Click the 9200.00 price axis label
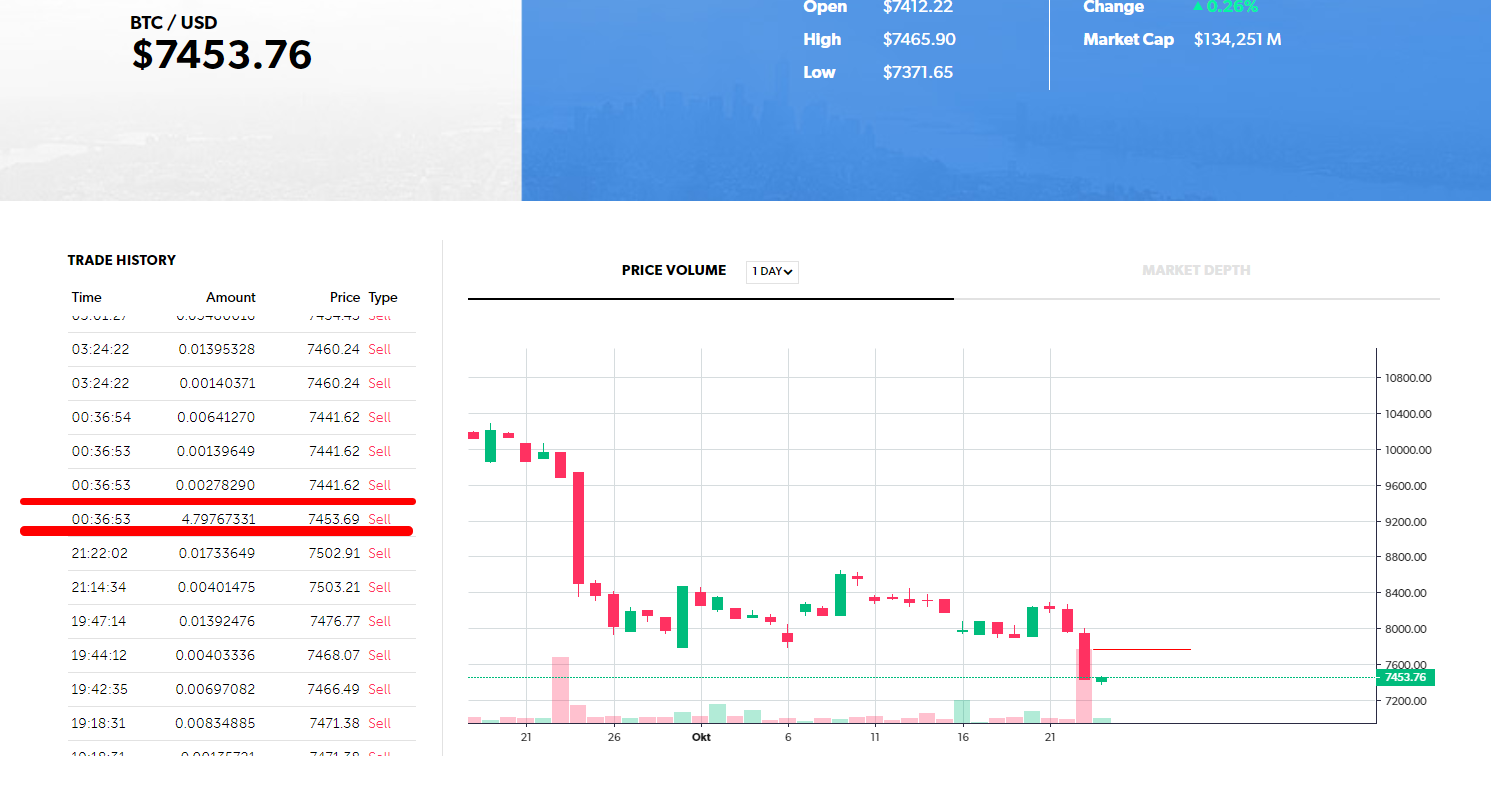Viewport: 1491px width, 794px height. click(1408, 522)
